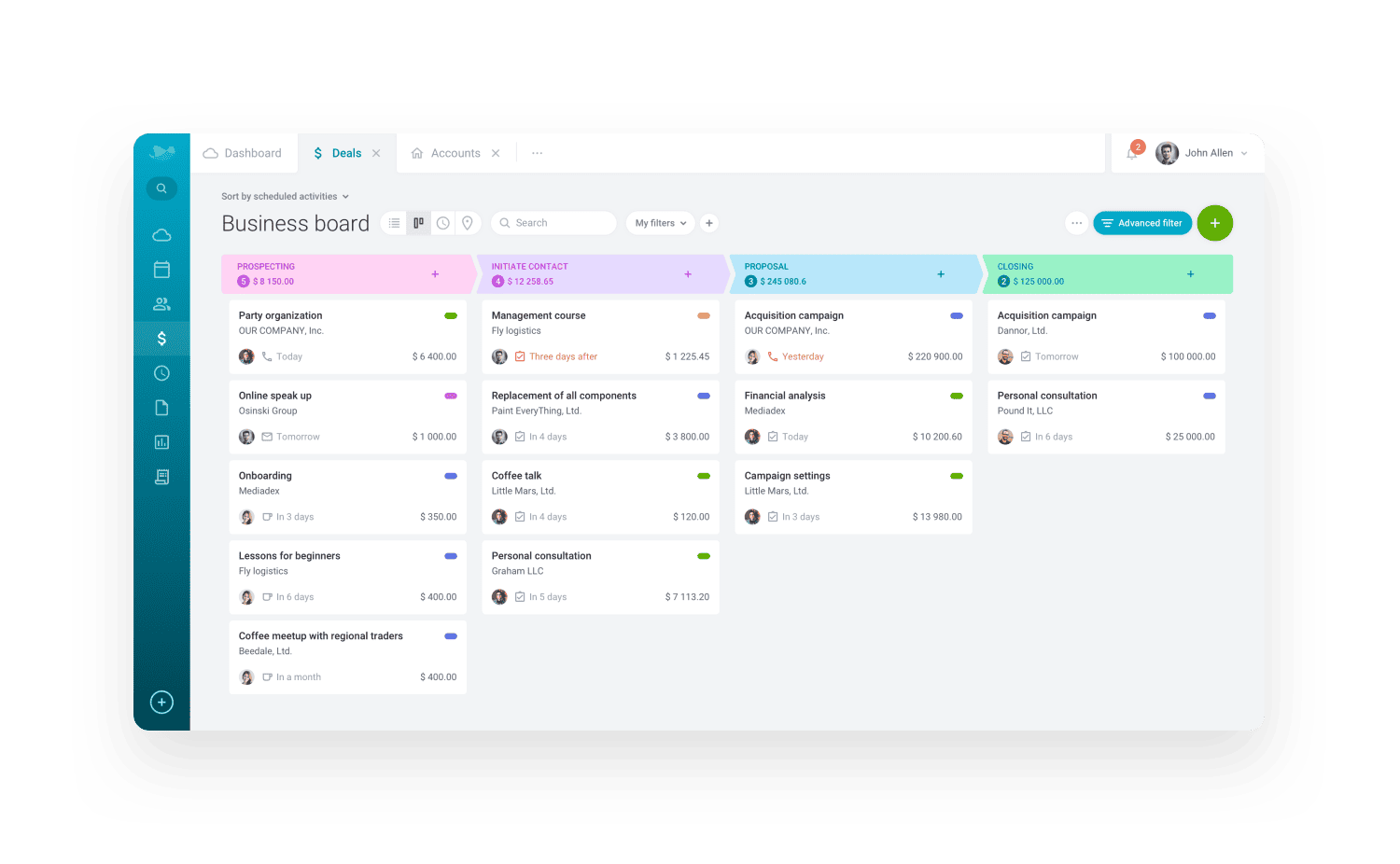This screenshot has height=864, width=1400.
Task: Click the Advanced filter button
Action: point(1142,223)
